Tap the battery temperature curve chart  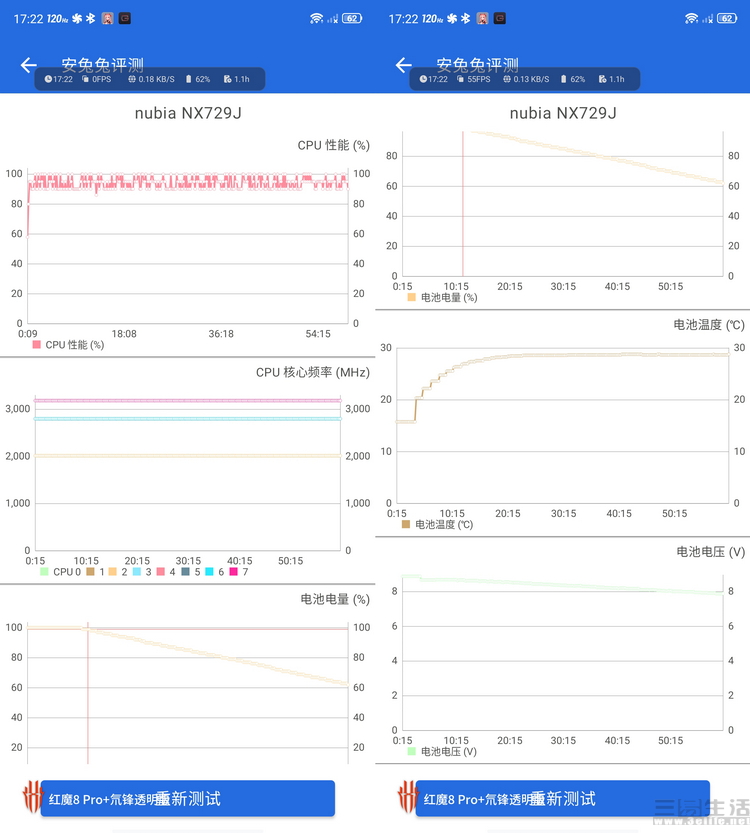[x=562, y=425]
